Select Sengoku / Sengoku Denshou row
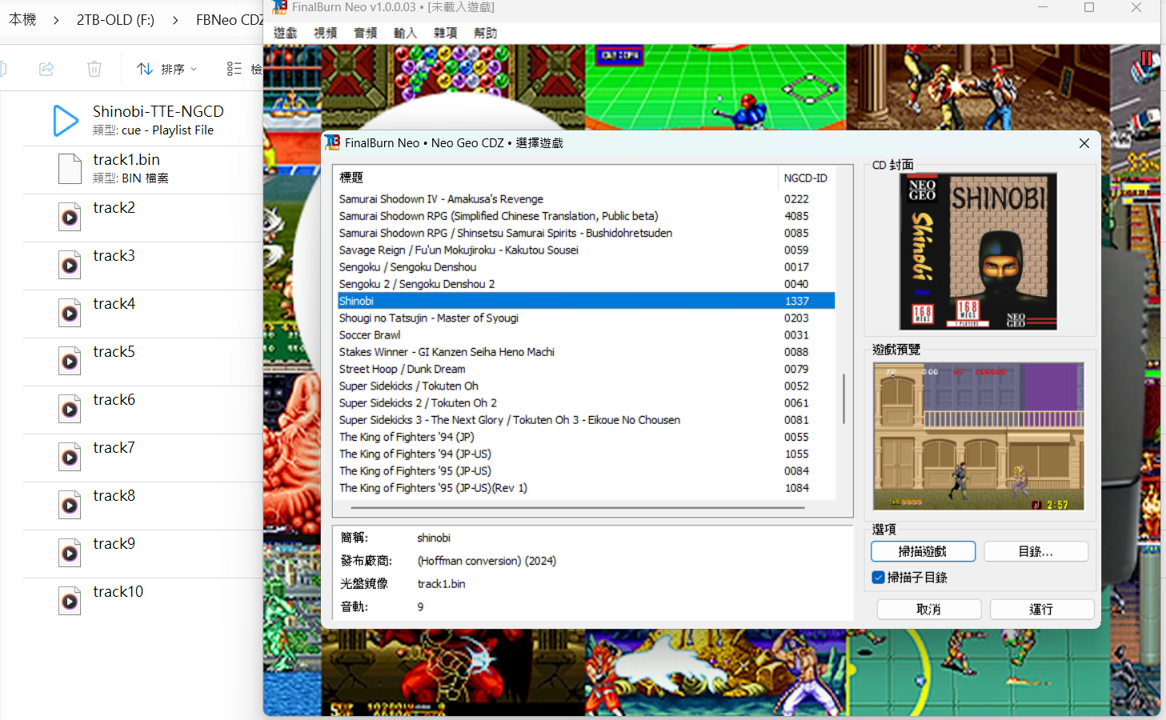The height and width of the screenshot is (720, 1166). 586,267
